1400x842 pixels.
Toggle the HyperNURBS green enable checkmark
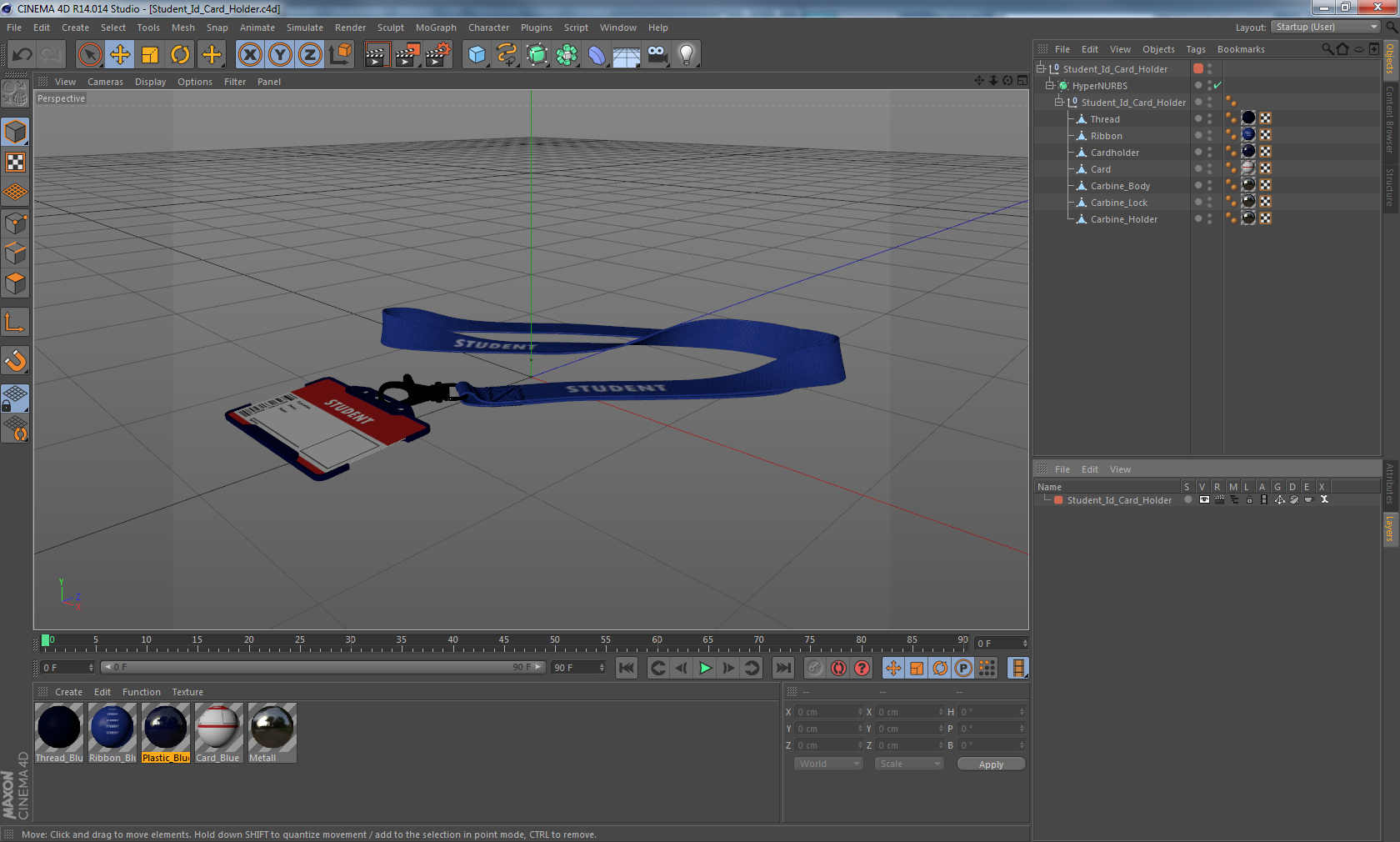tap(1217, 85)
